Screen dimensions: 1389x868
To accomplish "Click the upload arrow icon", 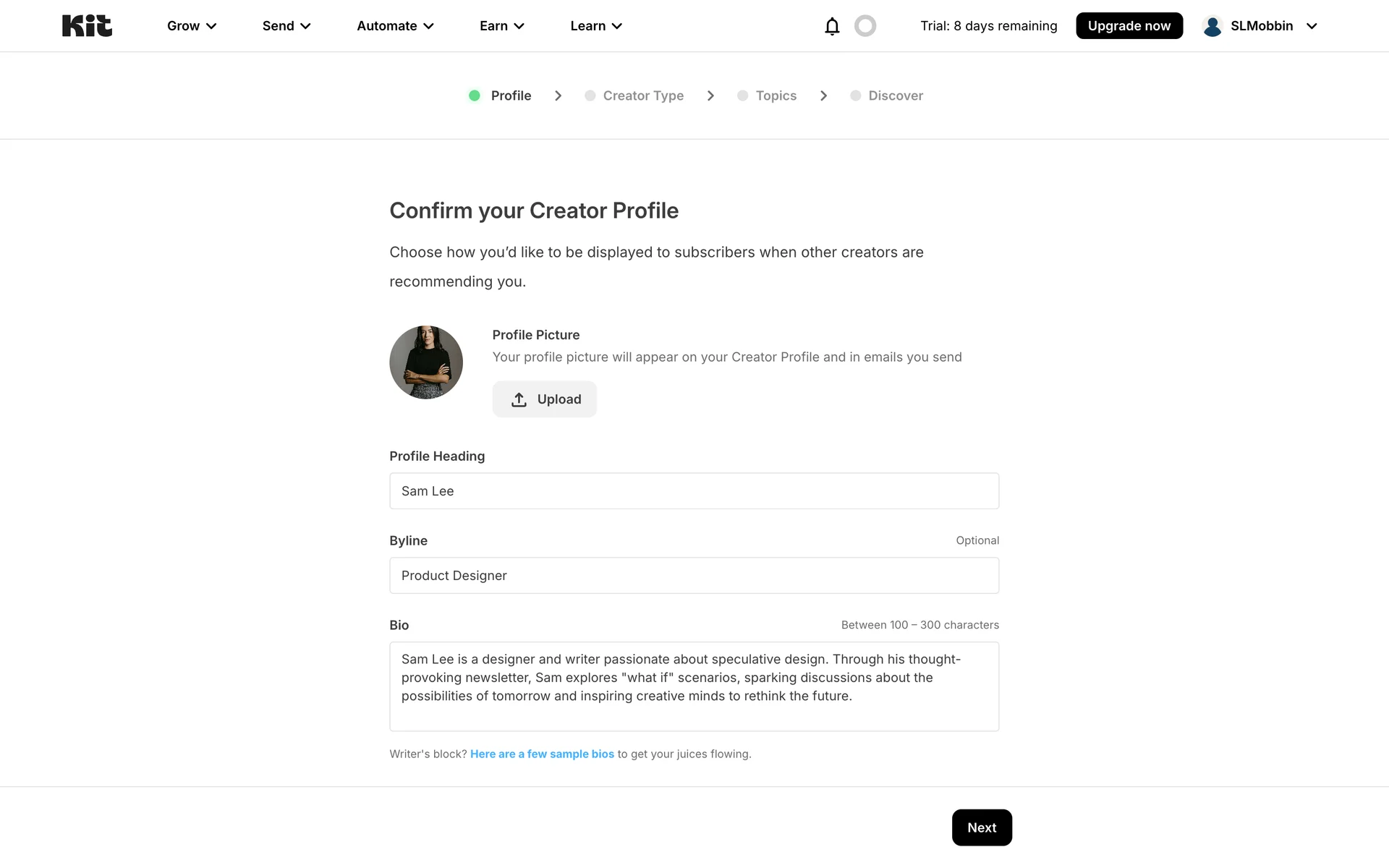I will point(519,399).
